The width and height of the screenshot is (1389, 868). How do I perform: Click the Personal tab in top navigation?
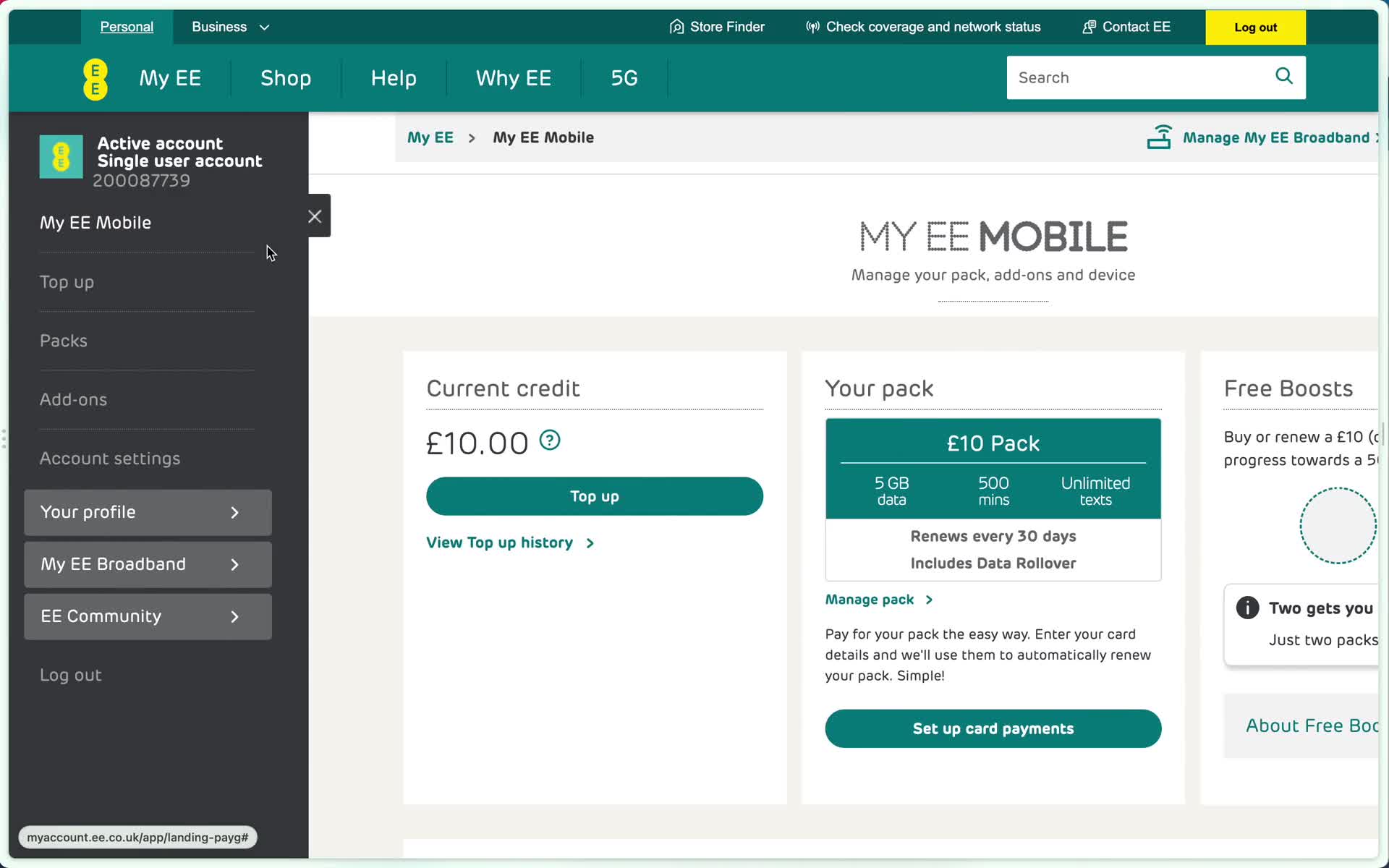click(126, 26)
